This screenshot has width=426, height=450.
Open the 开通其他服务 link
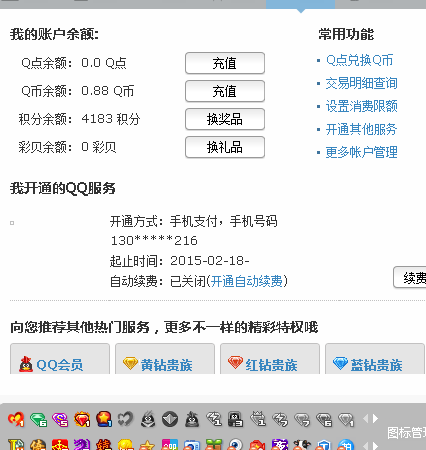362,129
